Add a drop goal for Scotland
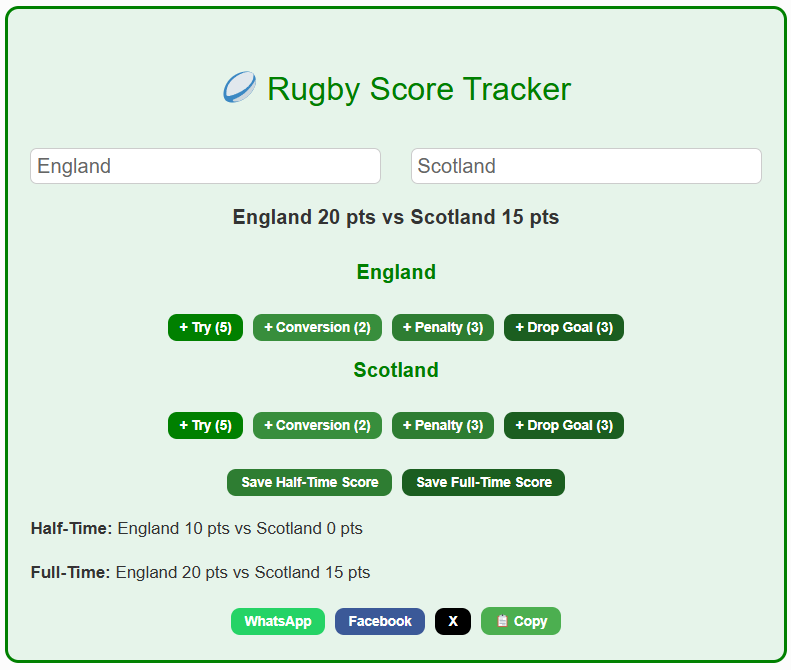The image size is (791, 670). [564, 425]
